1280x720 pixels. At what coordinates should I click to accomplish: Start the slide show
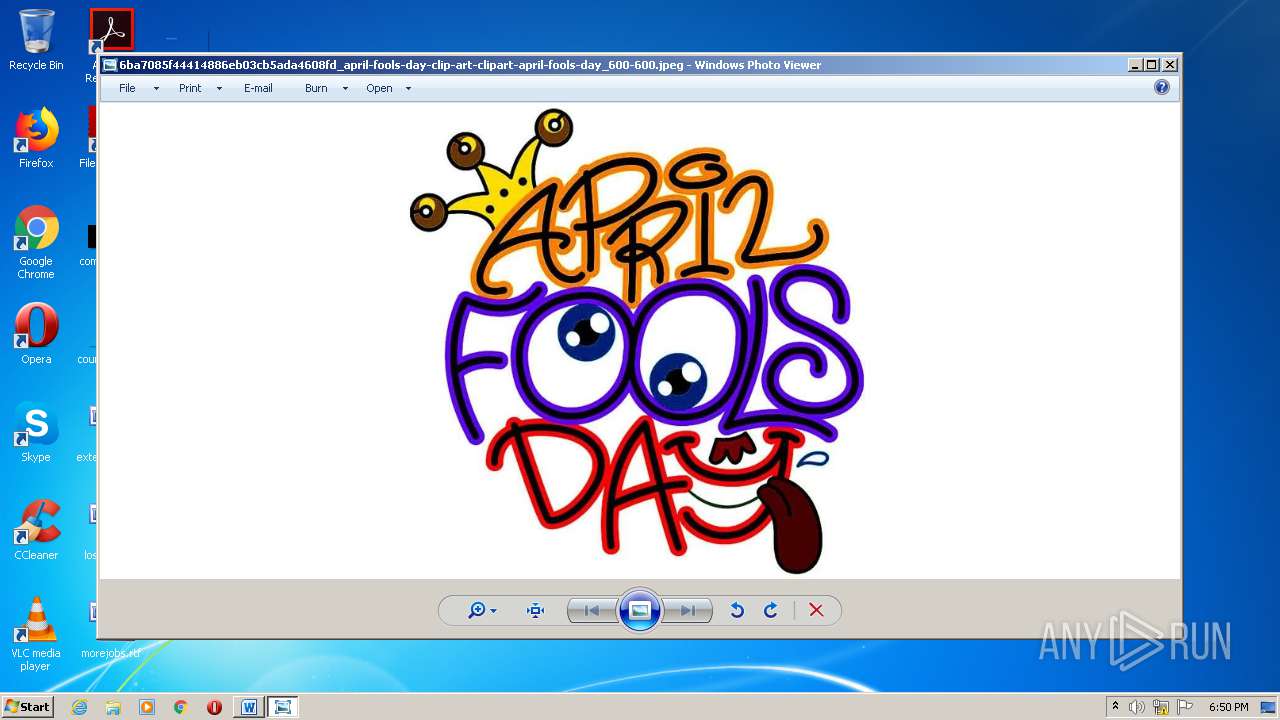pyautogui.click(x=640, y=610)
